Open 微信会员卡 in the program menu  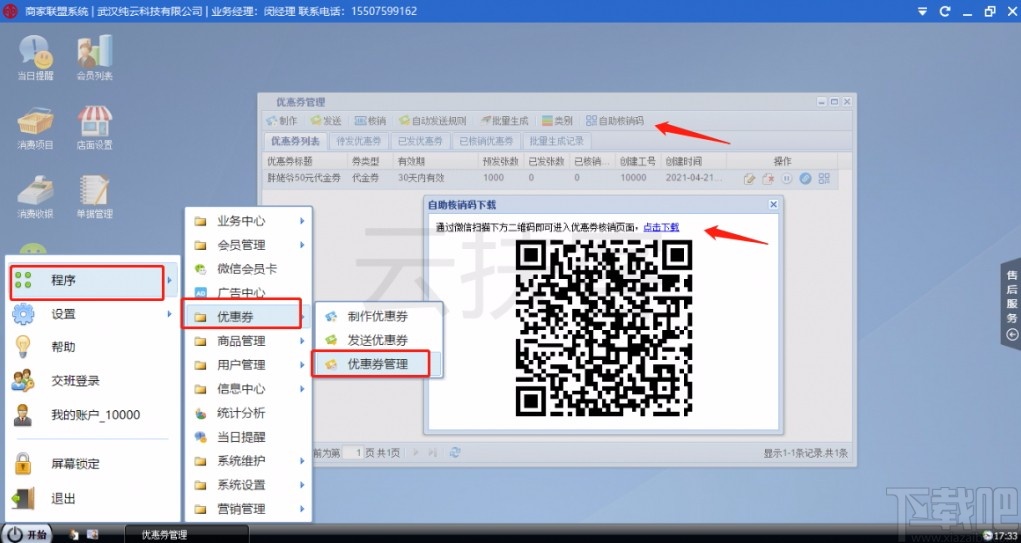click(x=248, y=269)
